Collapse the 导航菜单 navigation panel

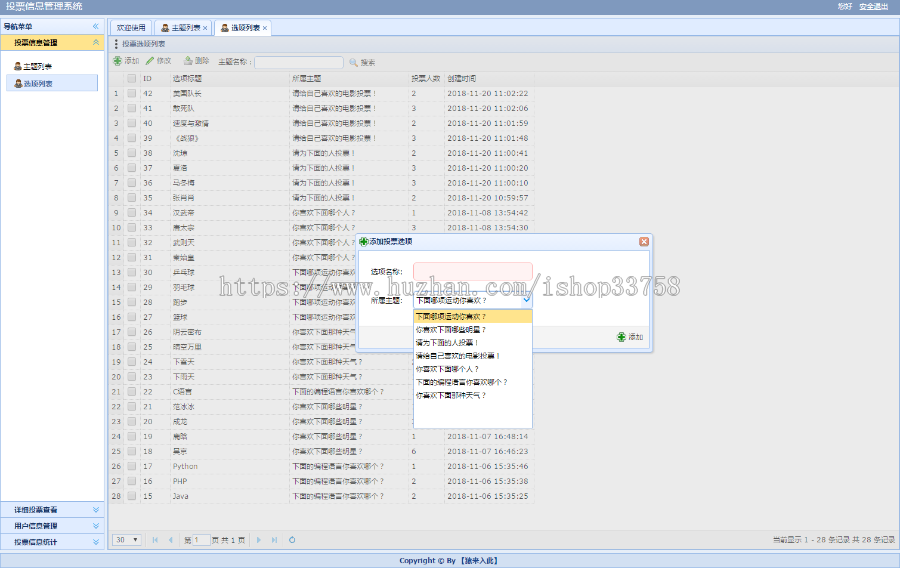[x=95, y=26]
